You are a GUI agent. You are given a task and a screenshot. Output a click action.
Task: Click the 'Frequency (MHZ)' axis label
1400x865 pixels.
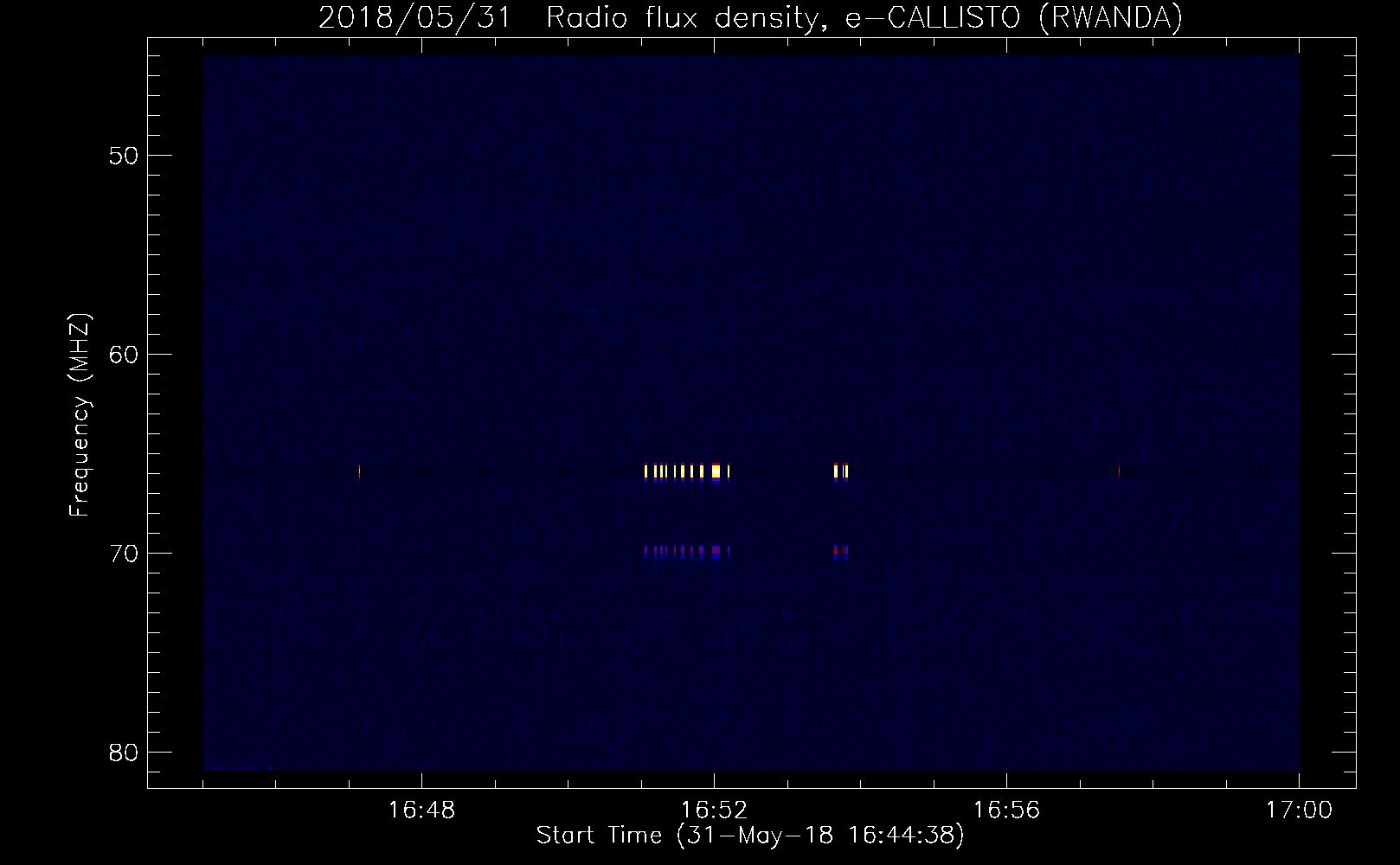pyautogui.click(x=80, y=415)
